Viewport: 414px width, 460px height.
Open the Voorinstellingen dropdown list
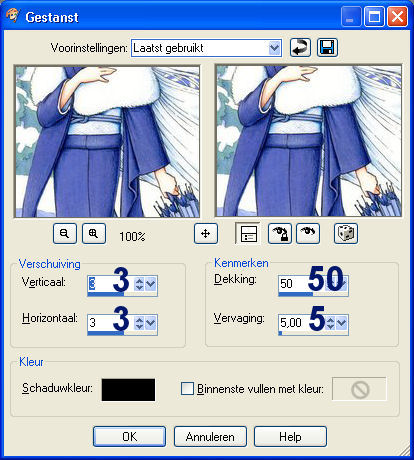274,48
